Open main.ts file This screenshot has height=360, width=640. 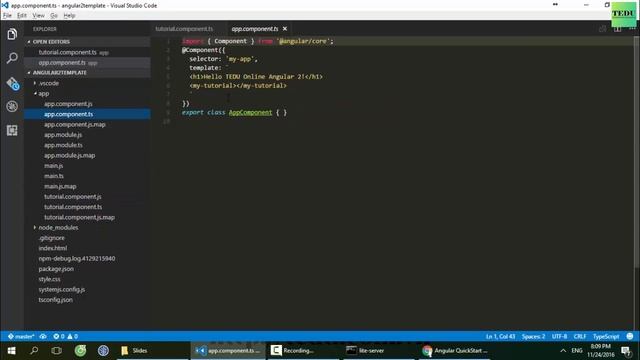54,176
